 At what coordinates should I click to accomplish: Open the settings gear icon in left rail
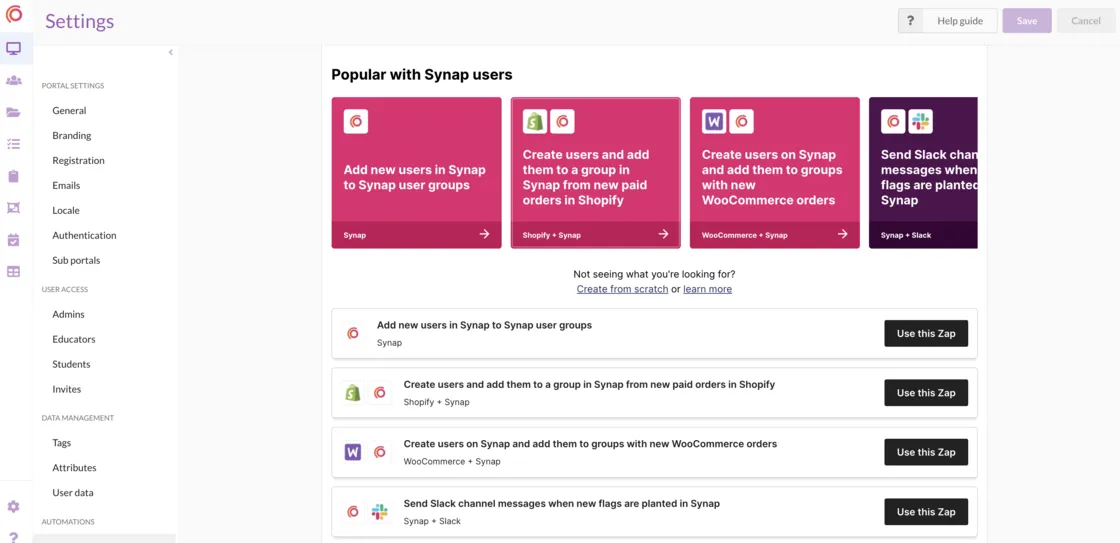point(14,507)
